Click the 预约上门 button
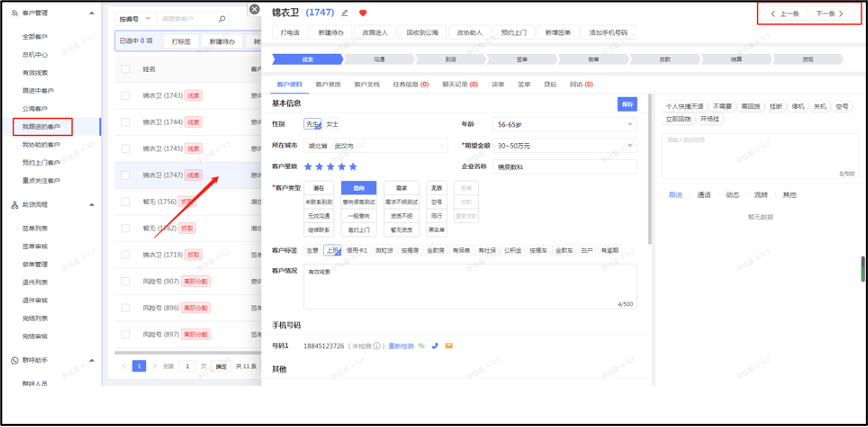Viewport: 868px width, 427px height. [x=514, y=32]
